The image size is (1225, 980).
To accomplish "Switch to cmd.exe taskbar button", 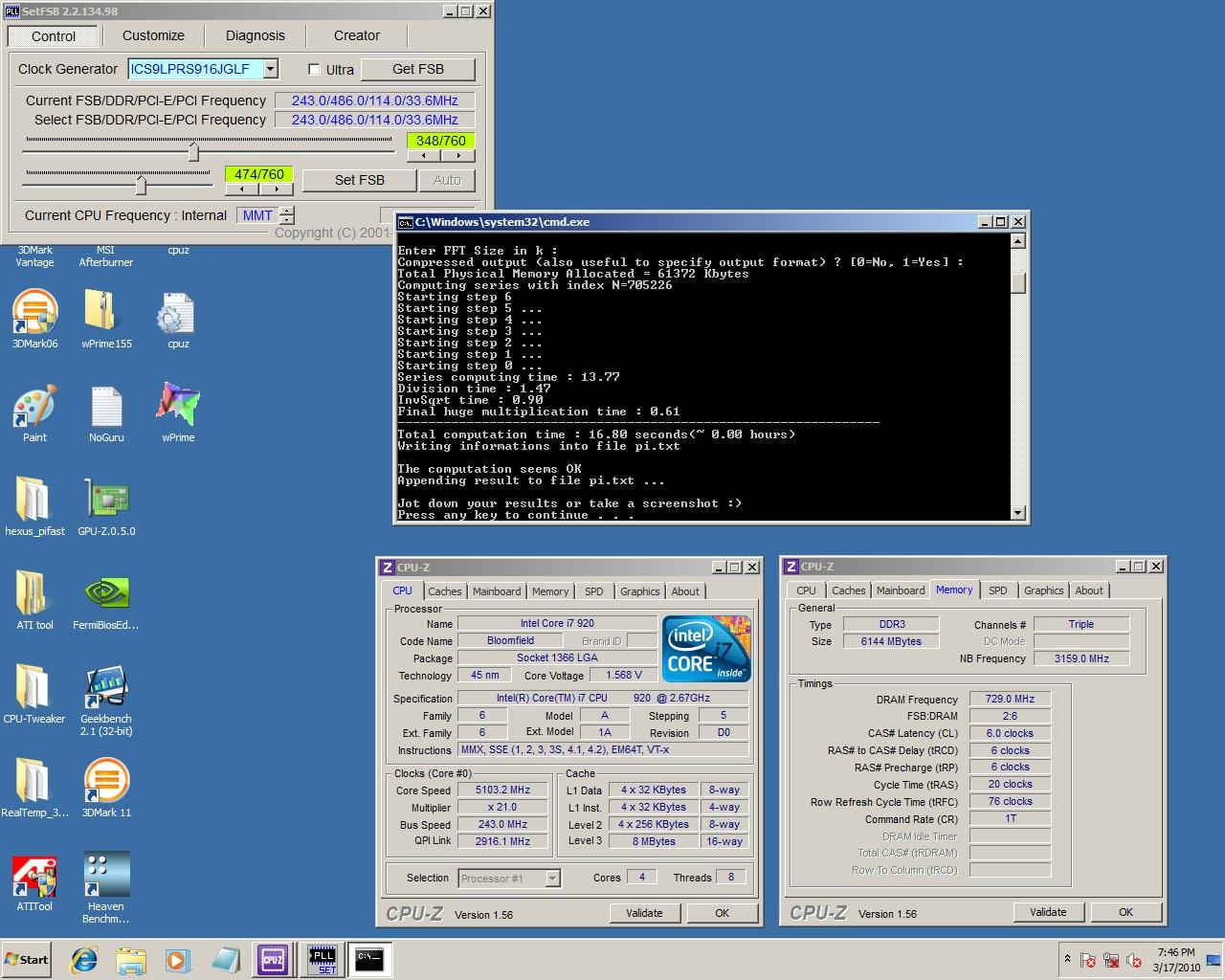I will click(369, 959).
